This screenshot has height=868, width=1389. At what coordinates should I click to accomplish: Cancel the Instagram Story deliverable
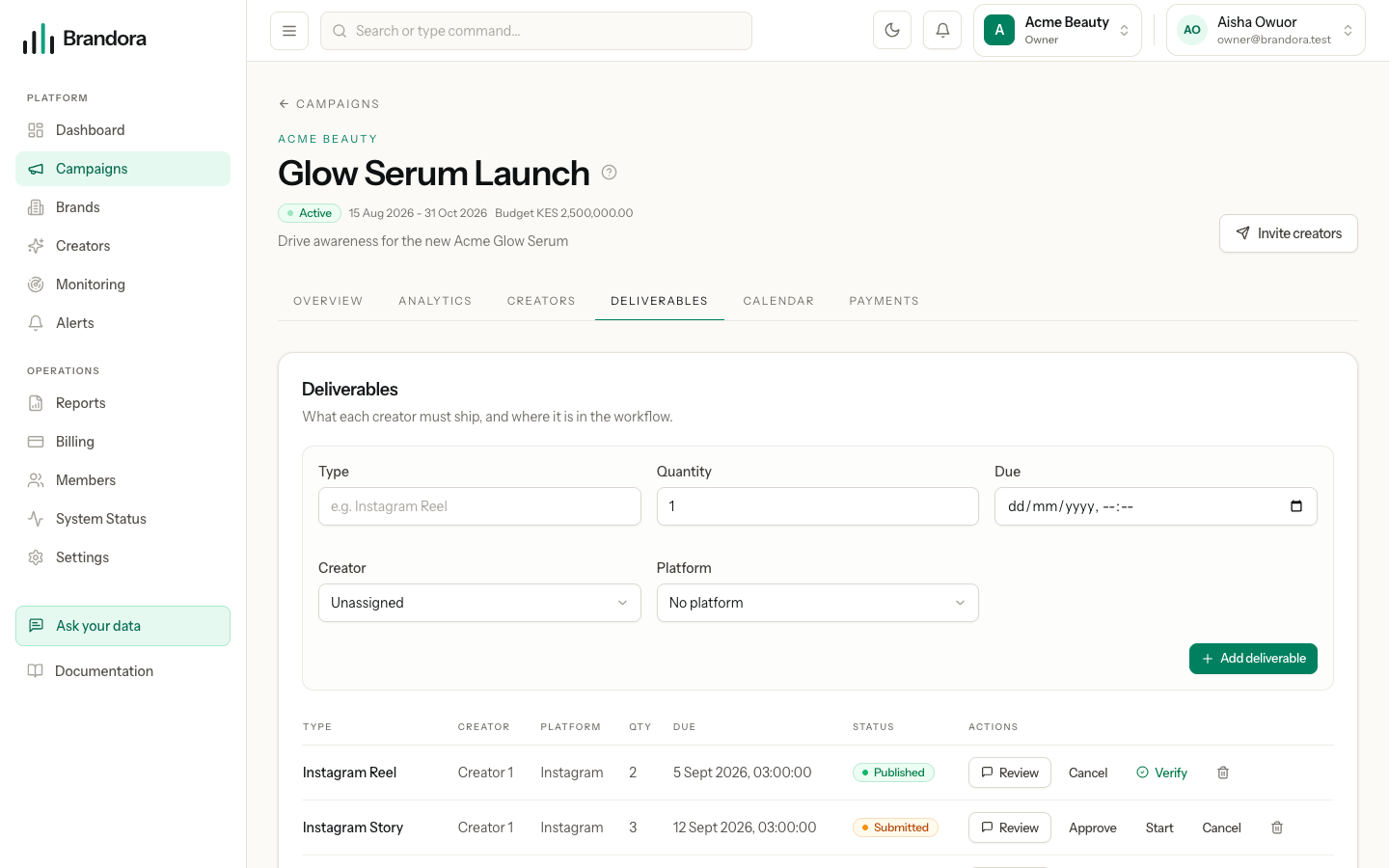tap(1221, 827)
